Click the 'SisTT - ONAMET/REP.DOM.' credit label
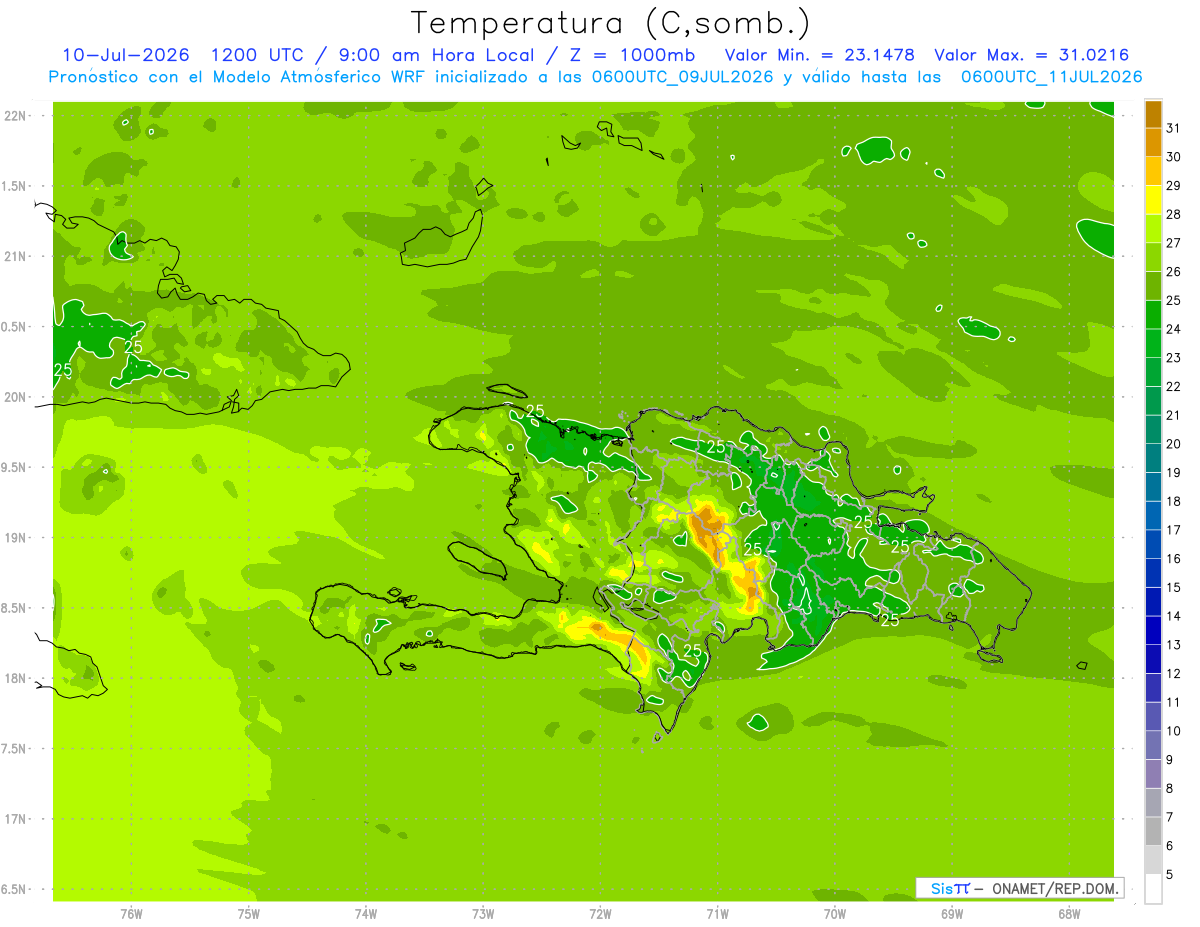 pos(1019,888)
